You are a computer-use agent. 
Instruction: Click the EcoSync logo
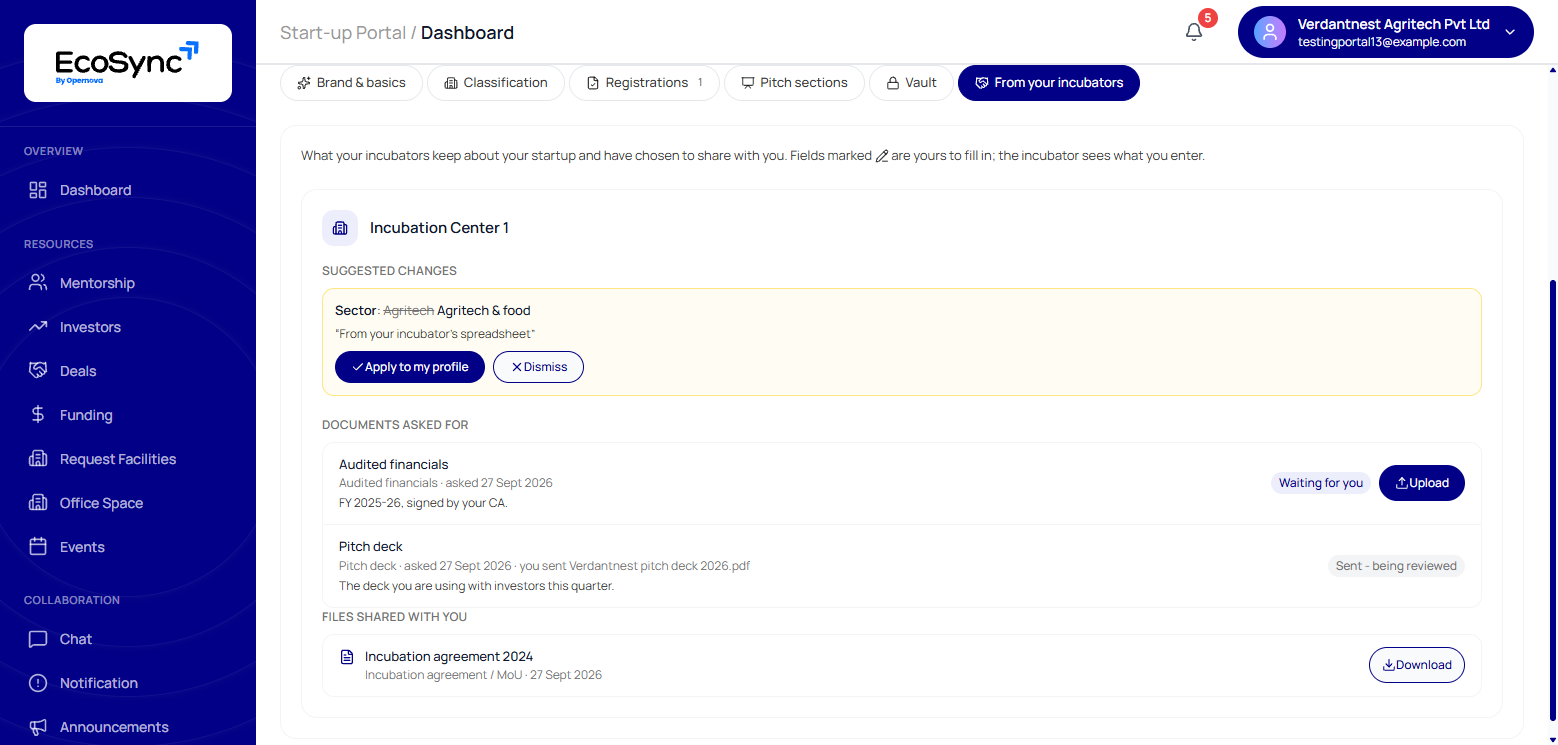tap(128, 63)
